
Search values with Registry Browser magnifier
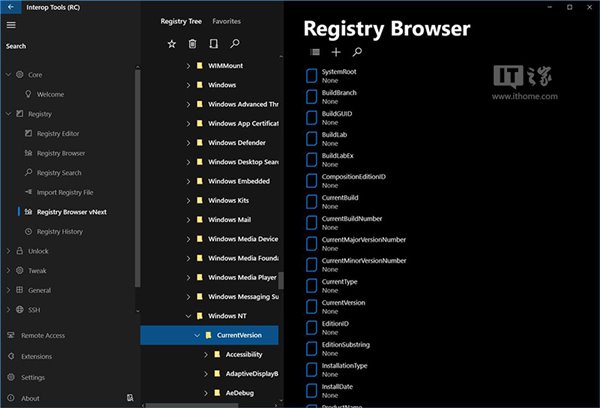(357, 52)
